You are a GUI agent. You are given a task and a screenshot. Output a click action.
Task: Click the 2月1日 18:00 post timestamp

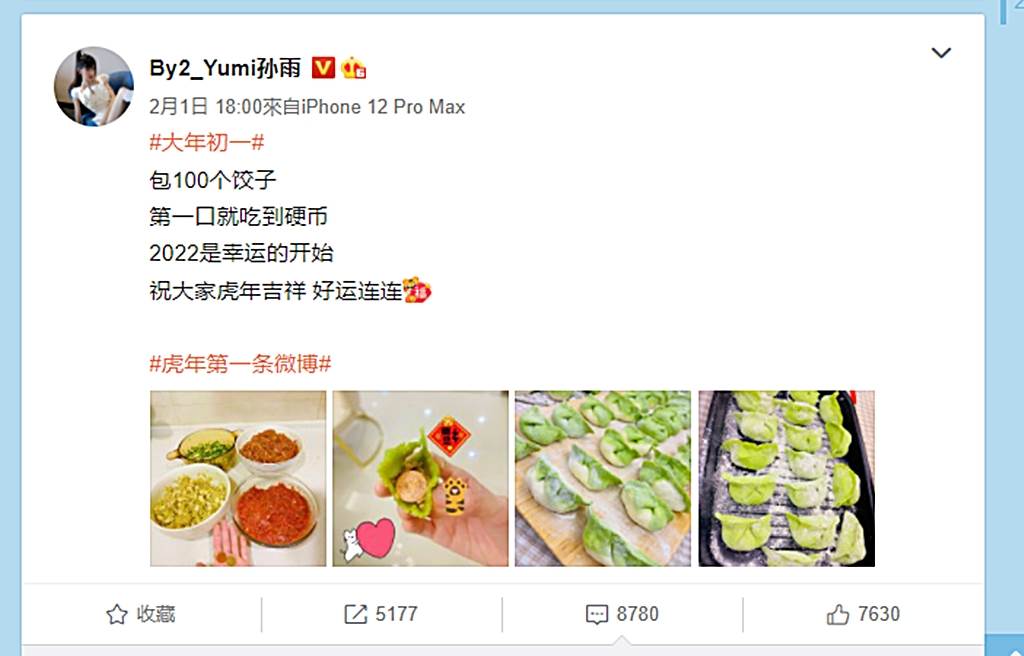point(206,107)
